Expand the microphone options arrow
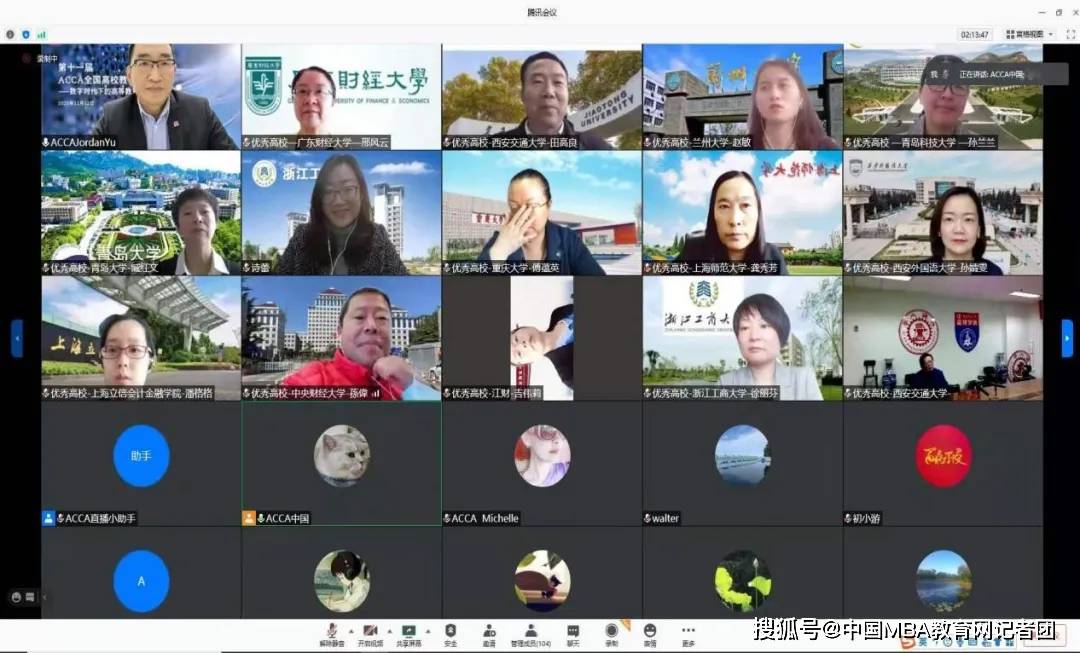This screenshot has width=1080, height=653. tap(351, 631)
